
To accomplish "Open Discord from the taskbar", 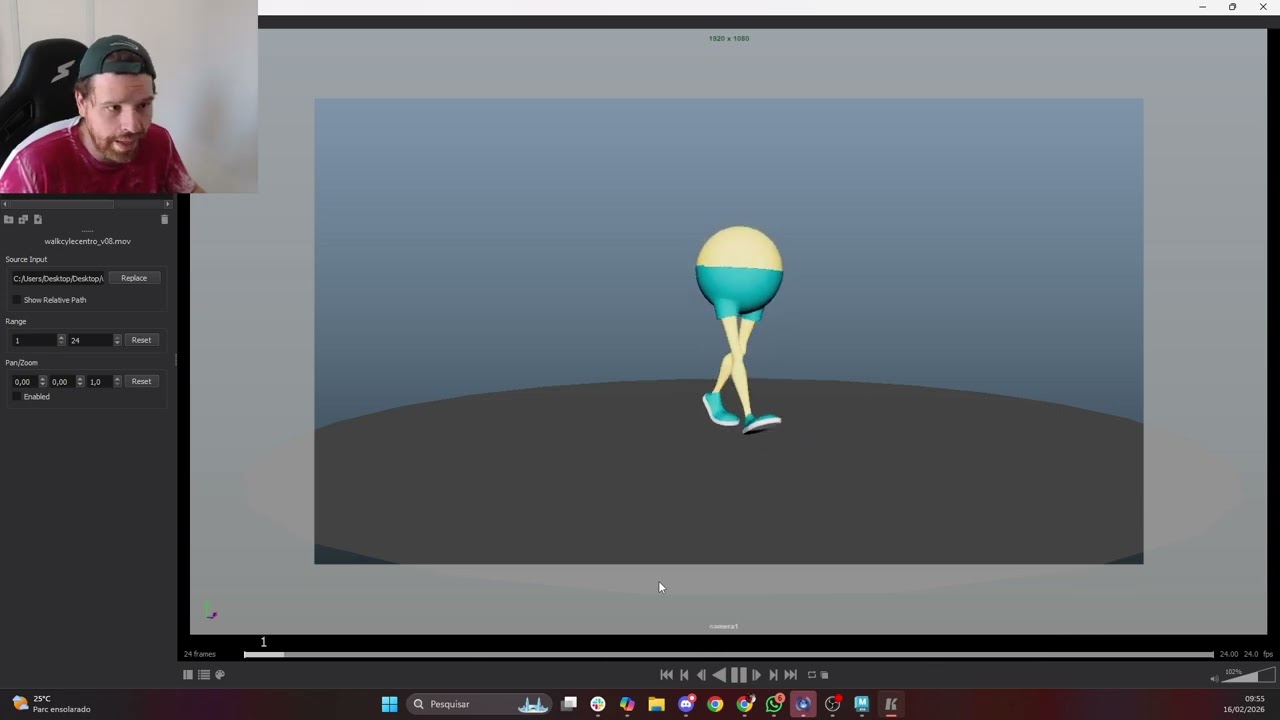I will tap(686, 704).
